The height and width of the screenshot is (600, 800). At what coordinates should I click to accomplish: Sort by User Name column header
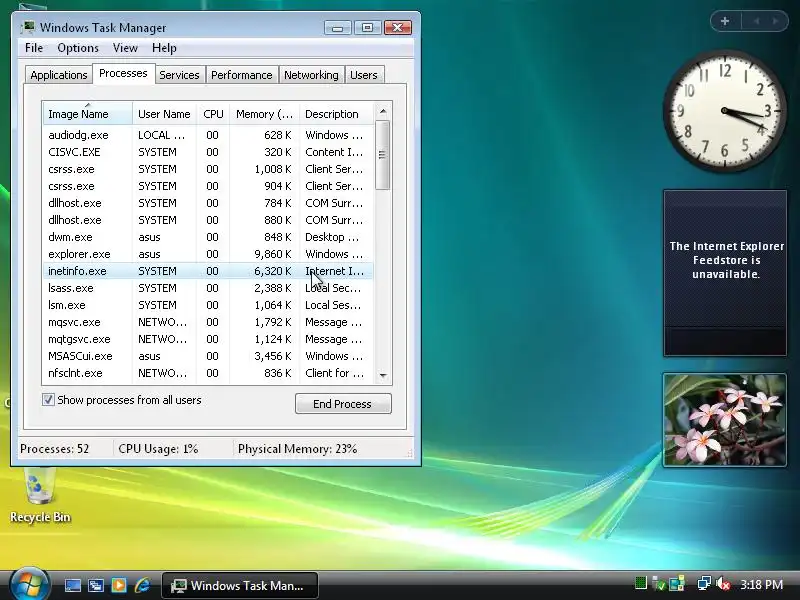point(164,114)
